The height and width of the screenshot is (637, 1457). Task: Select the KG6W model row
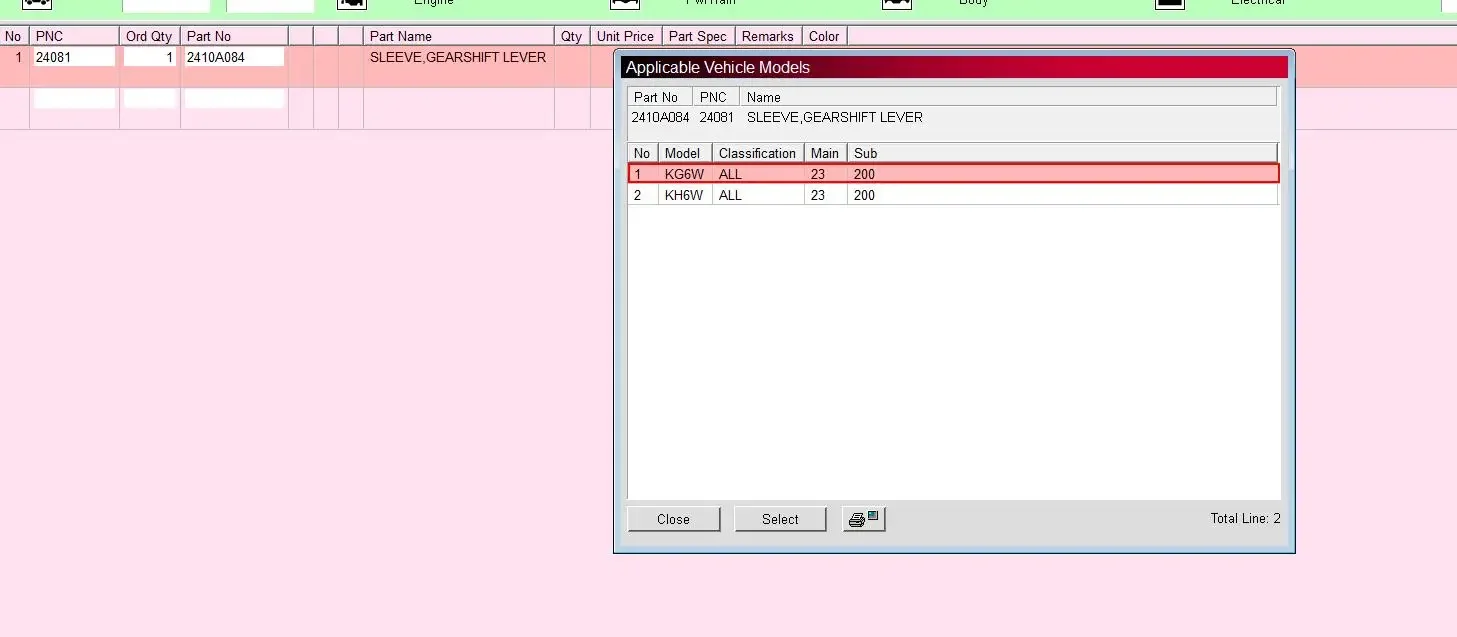(x=953, y=174)
